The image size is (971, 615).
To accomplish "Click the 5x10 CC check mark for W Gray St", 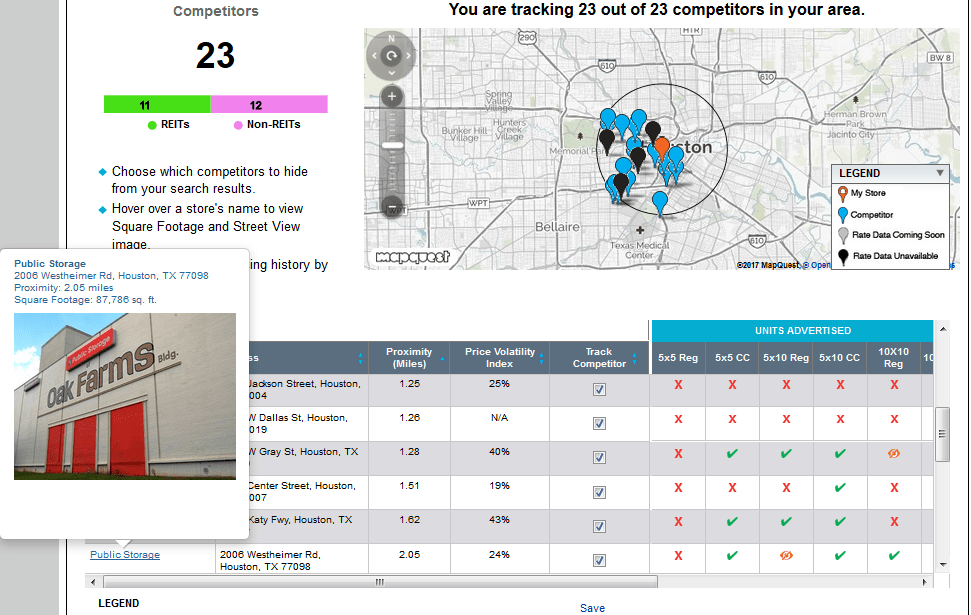I will pos(840,453).
